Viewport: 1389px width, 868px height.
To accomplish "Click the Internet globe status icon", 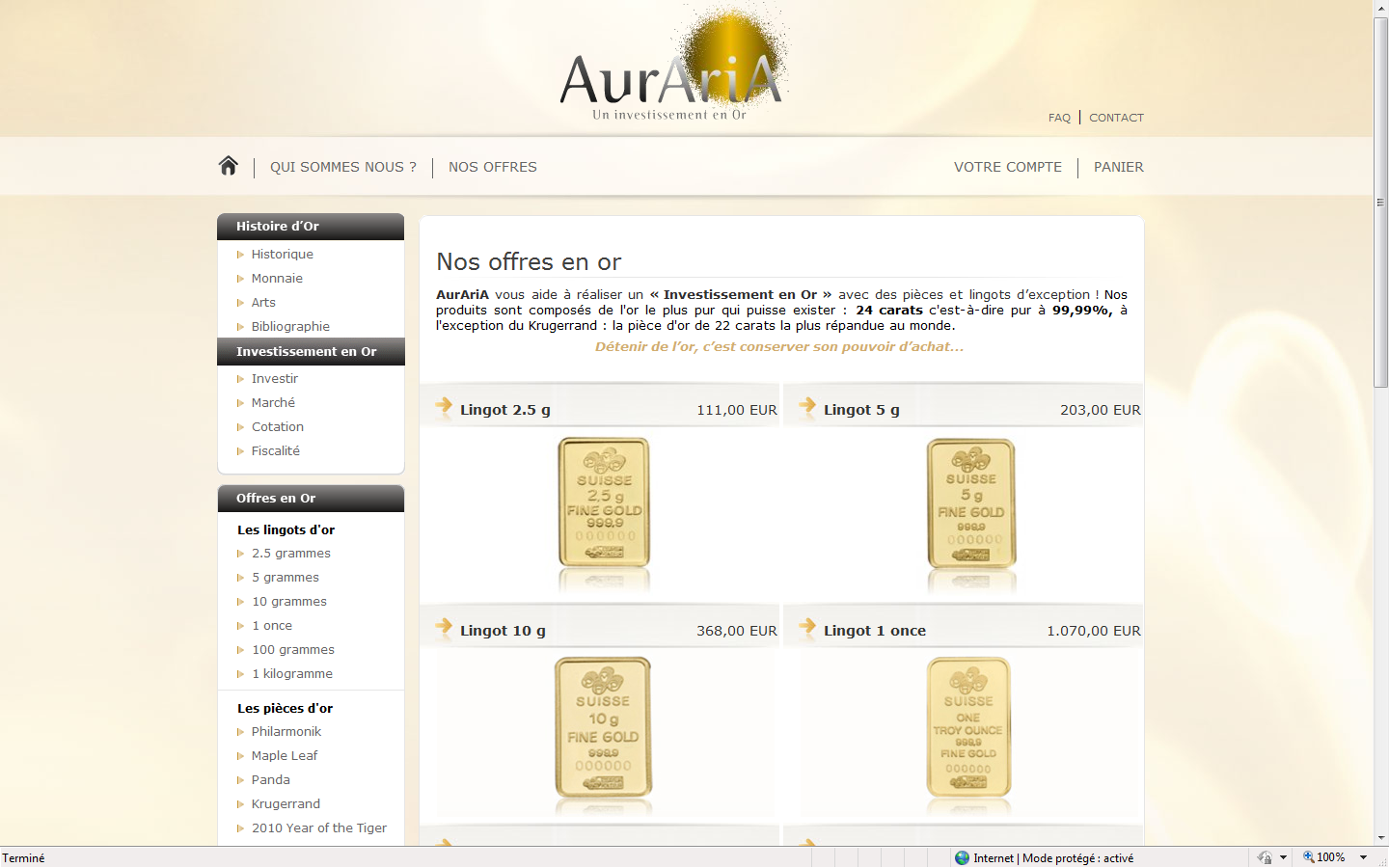I will [x=962, y=857].
